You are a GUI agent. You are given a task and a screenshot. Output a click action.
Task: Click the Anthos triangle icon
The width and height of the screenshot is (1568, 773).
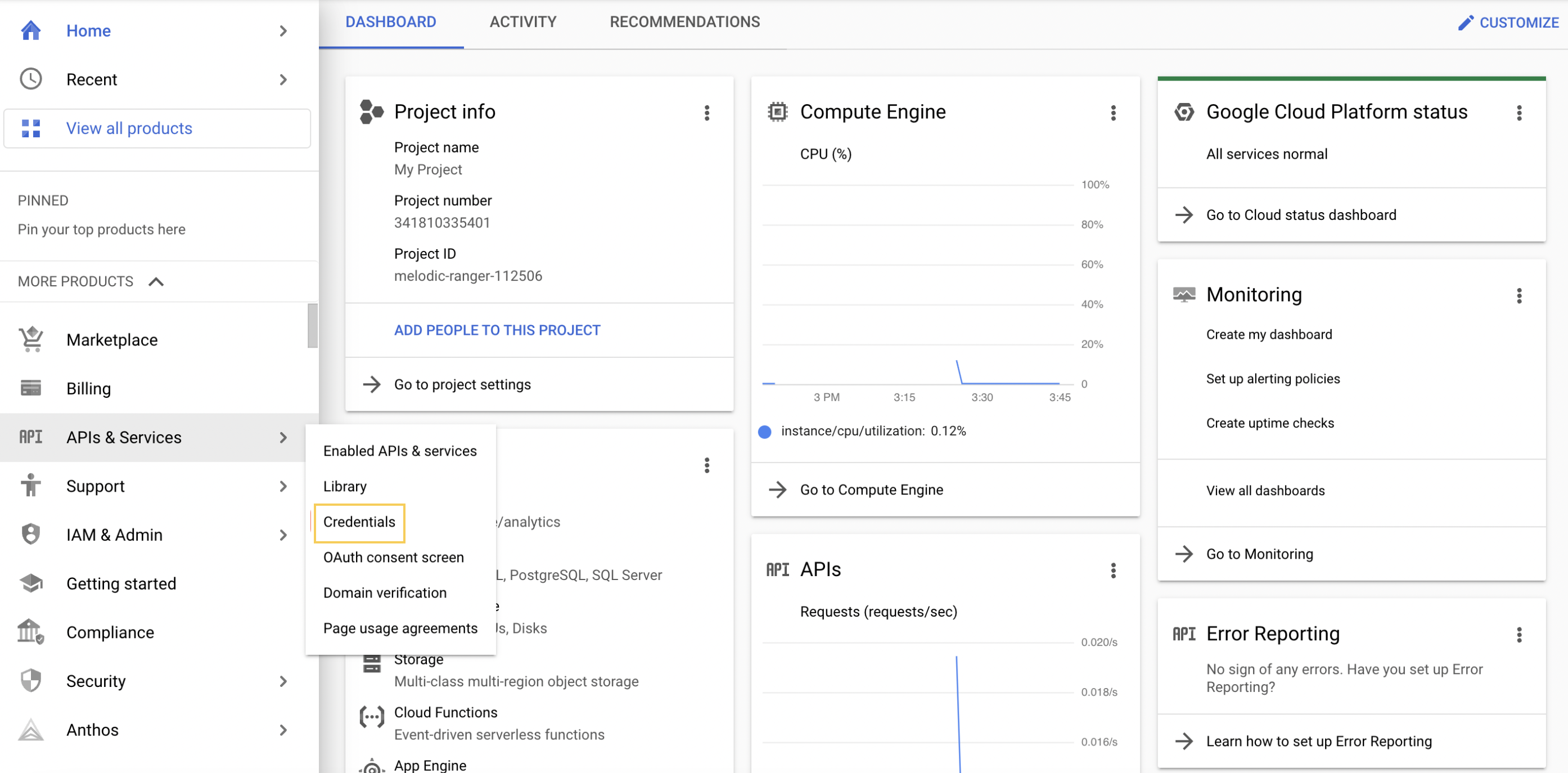[x=30, y=729]
